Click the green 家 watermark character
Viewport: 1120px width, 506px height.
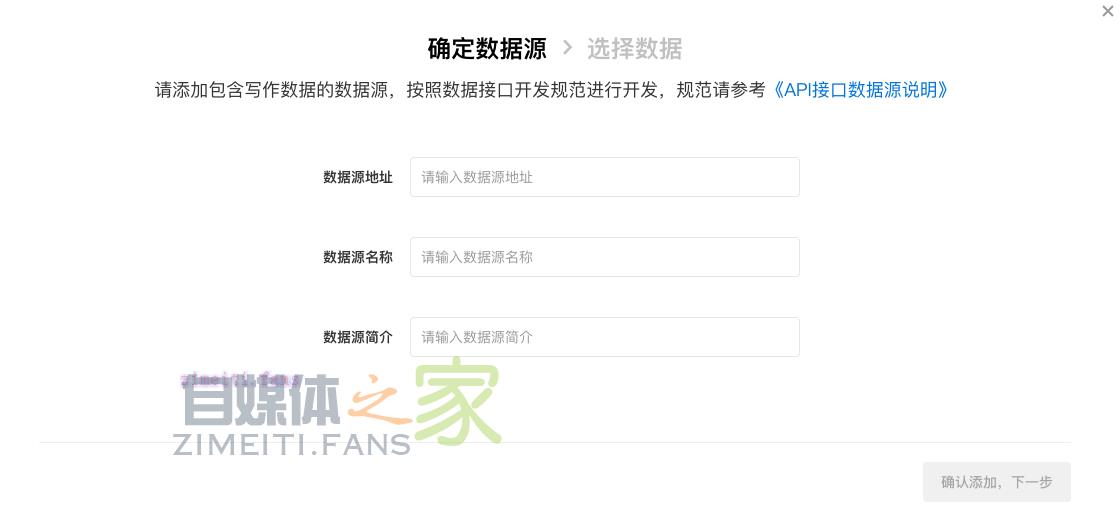pyautogui.click(x=457, y=402)
